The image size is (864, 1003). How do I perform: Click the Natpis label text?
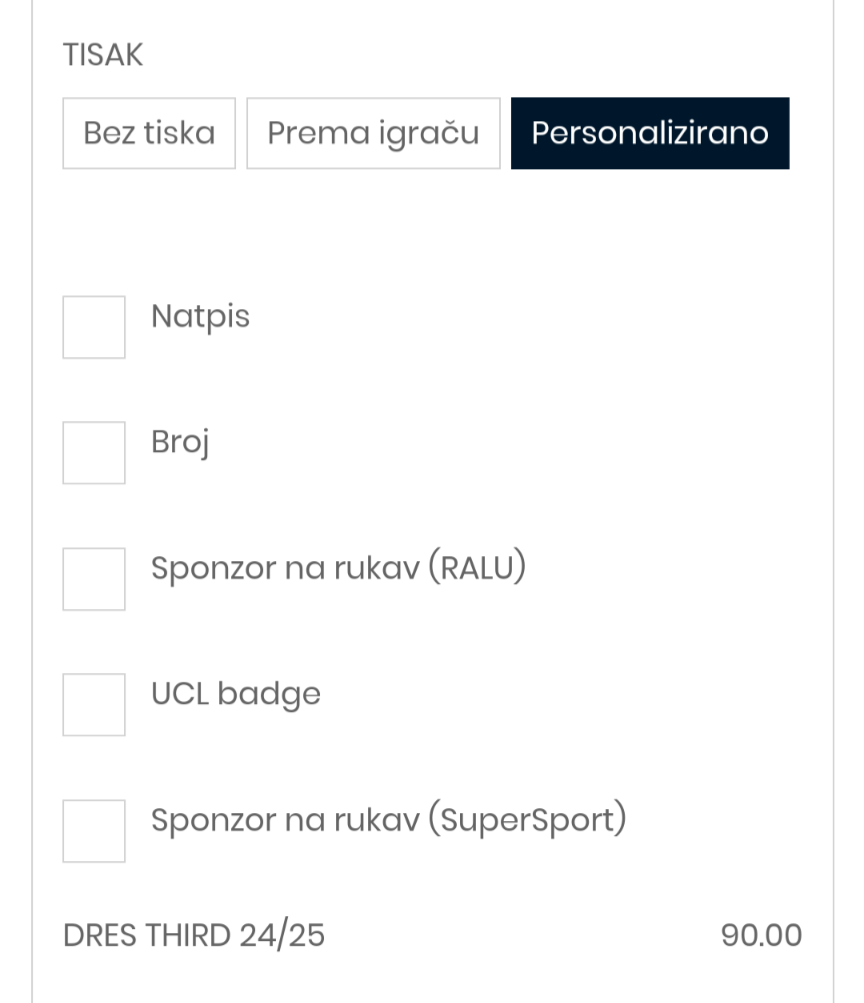(x=200, y=317)
